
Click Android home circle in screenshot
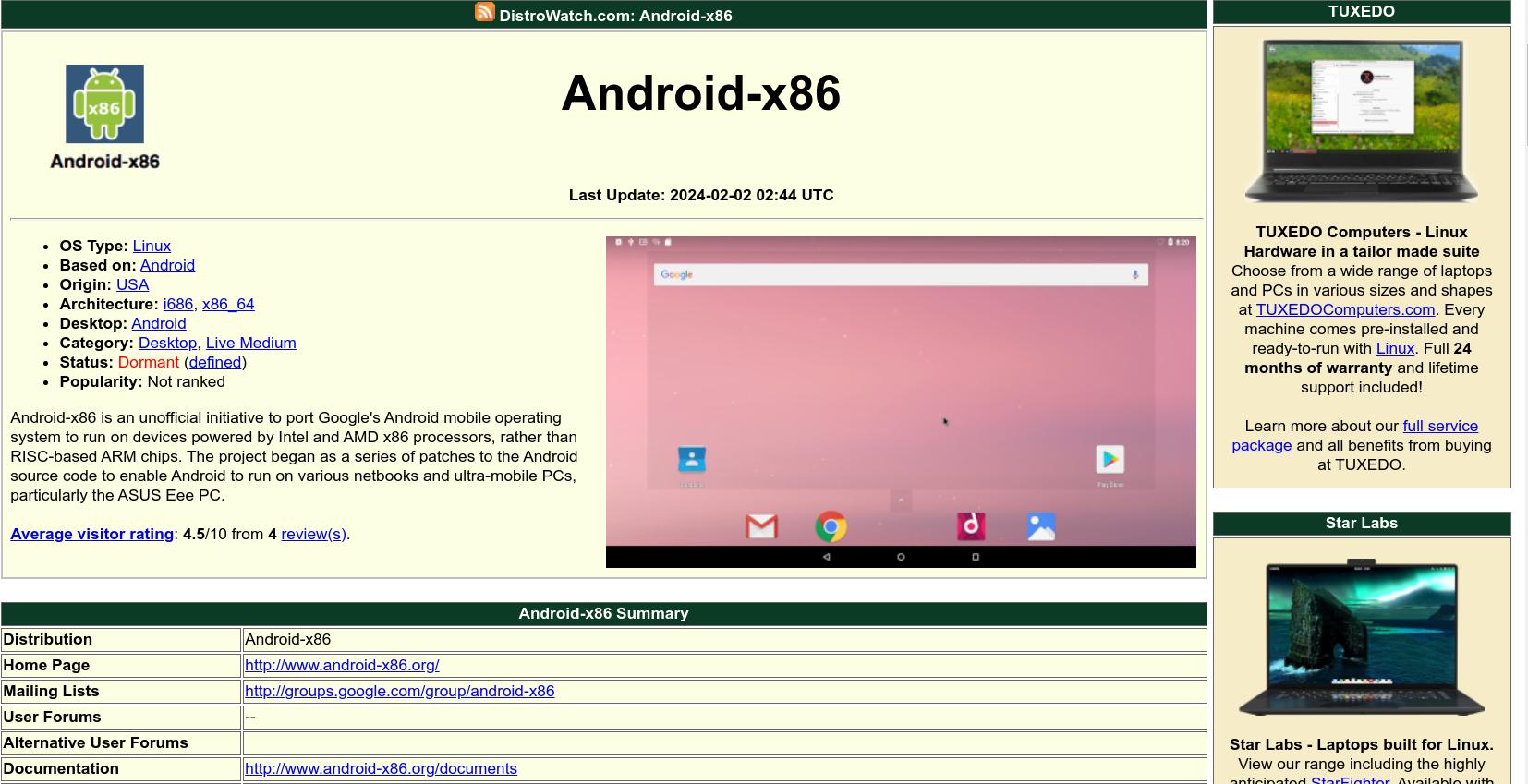[x=901, y=557]
